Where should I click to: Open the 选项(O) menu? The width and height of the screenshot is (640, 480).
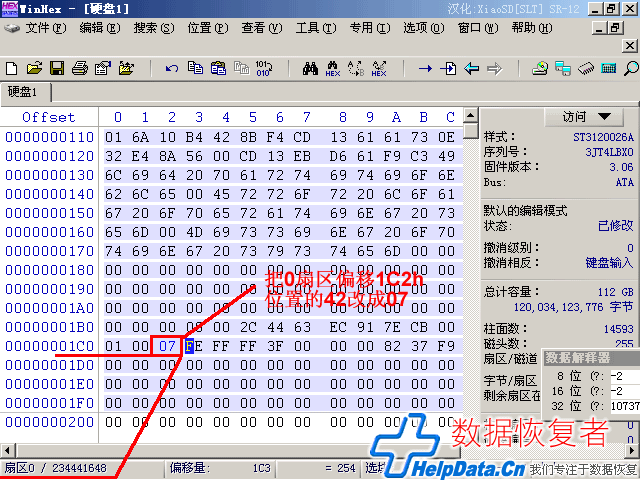coord(424,28)
